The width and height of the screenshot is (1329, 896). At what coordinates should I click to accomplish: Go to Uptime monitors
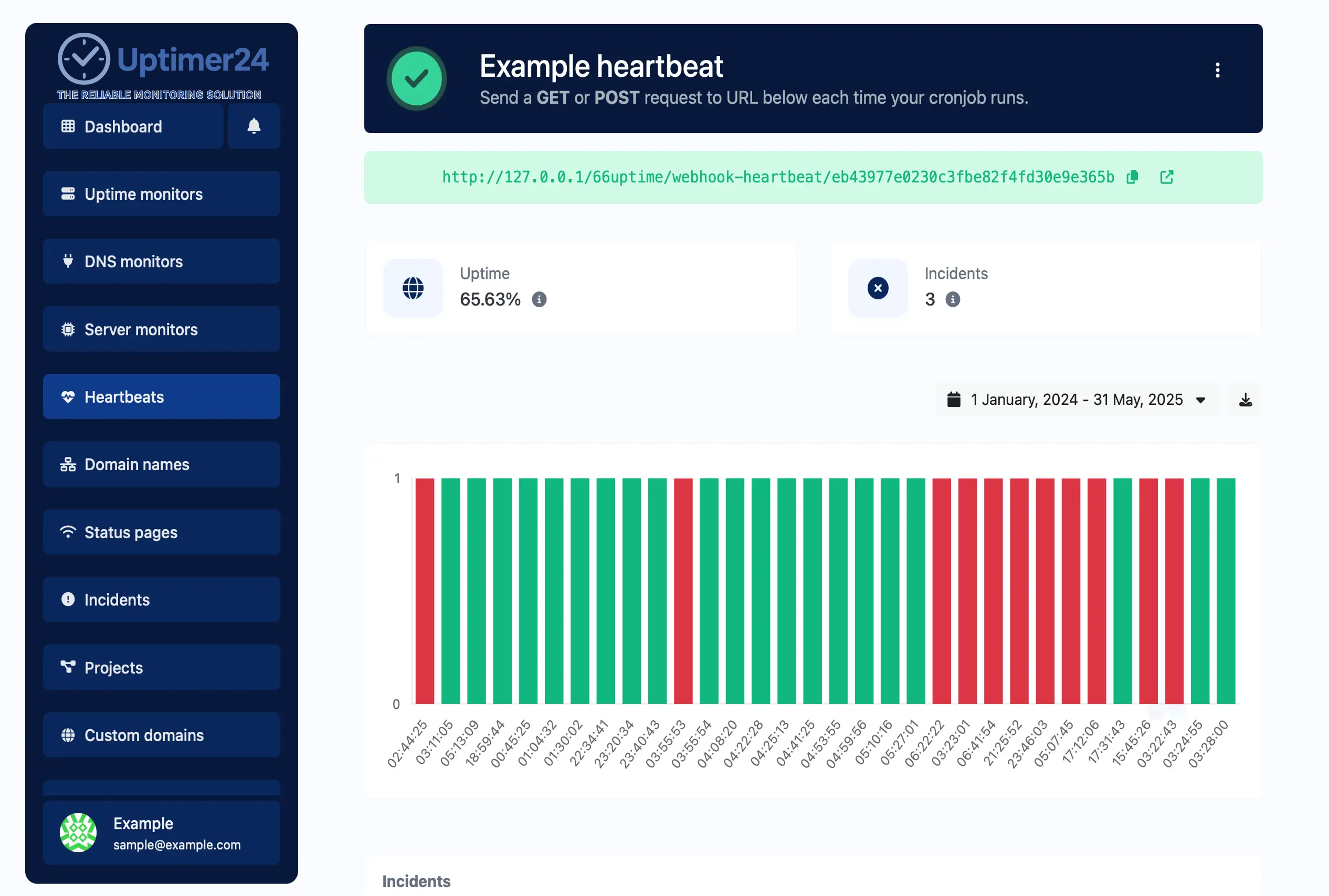click(161, 194)
